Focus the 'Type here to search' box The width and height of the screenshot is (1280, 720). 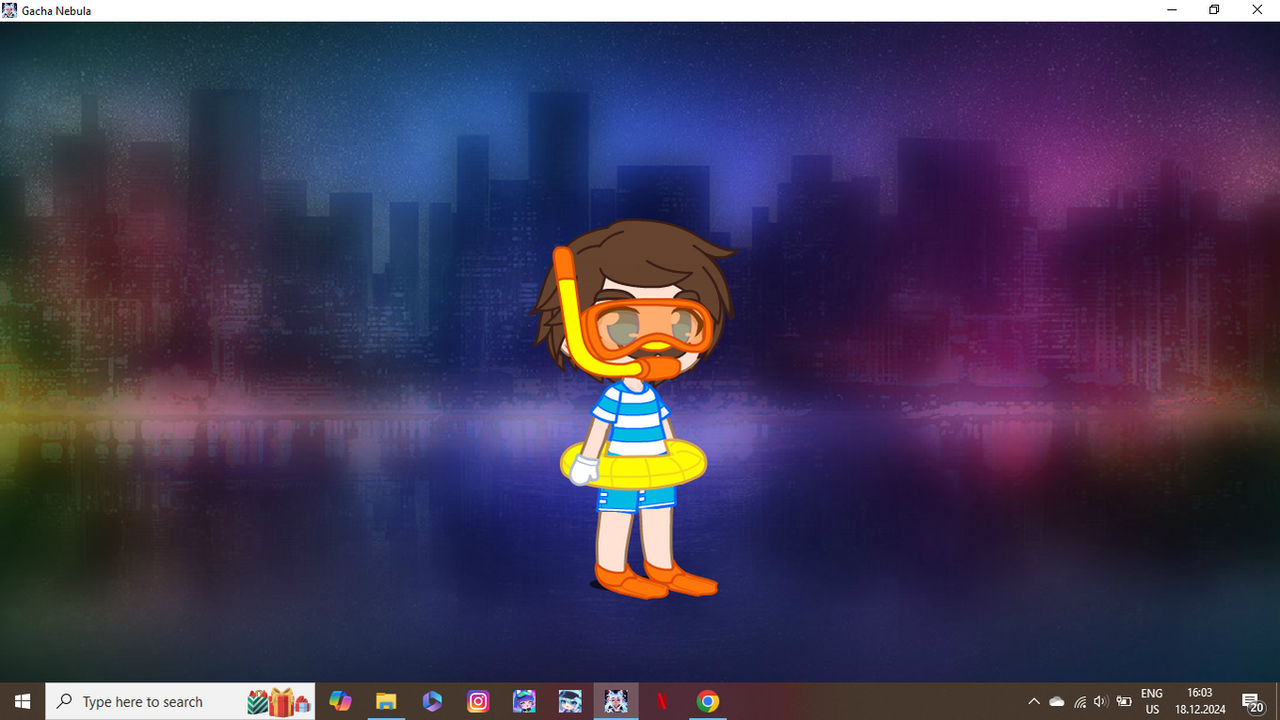180,701
